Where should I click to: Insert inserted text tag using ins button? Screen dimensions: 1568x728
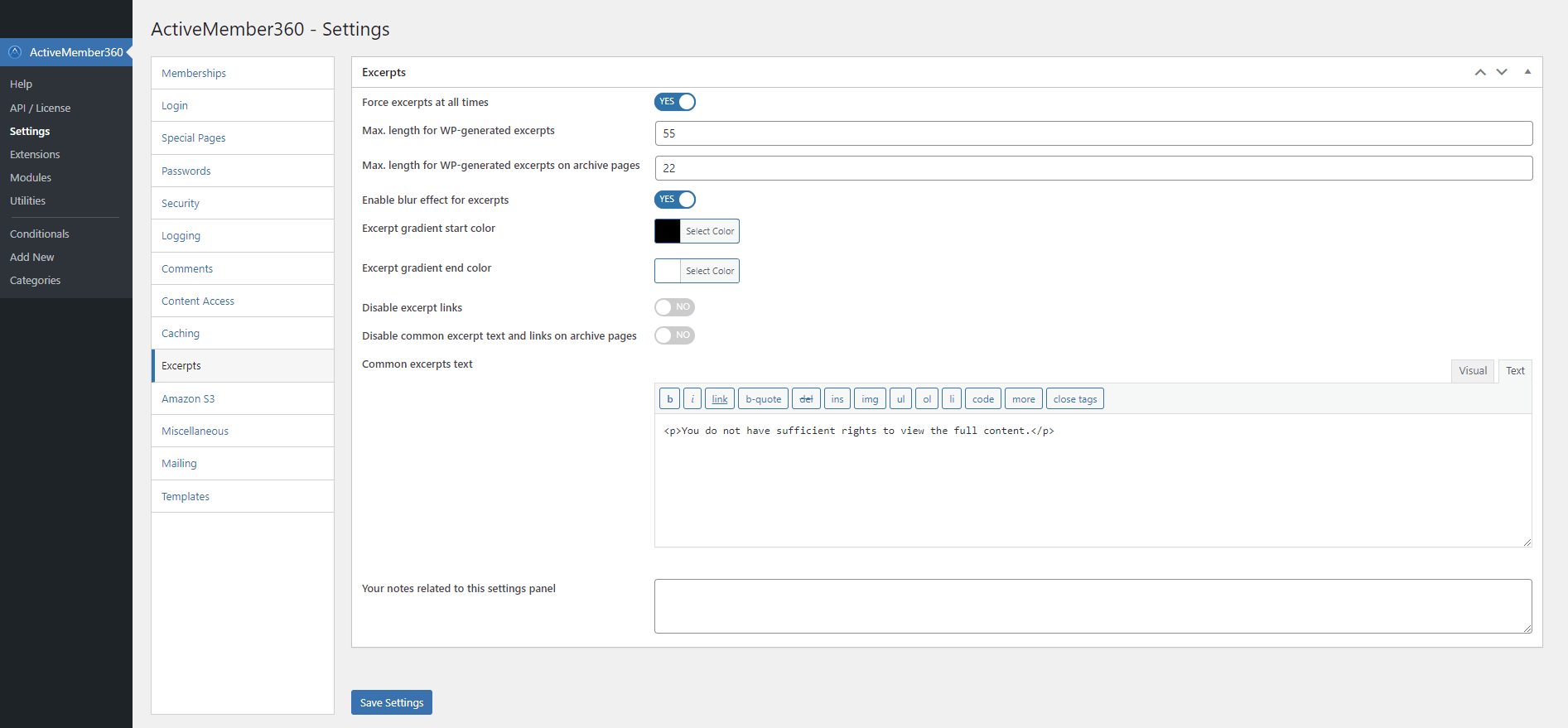click(837, 398)
